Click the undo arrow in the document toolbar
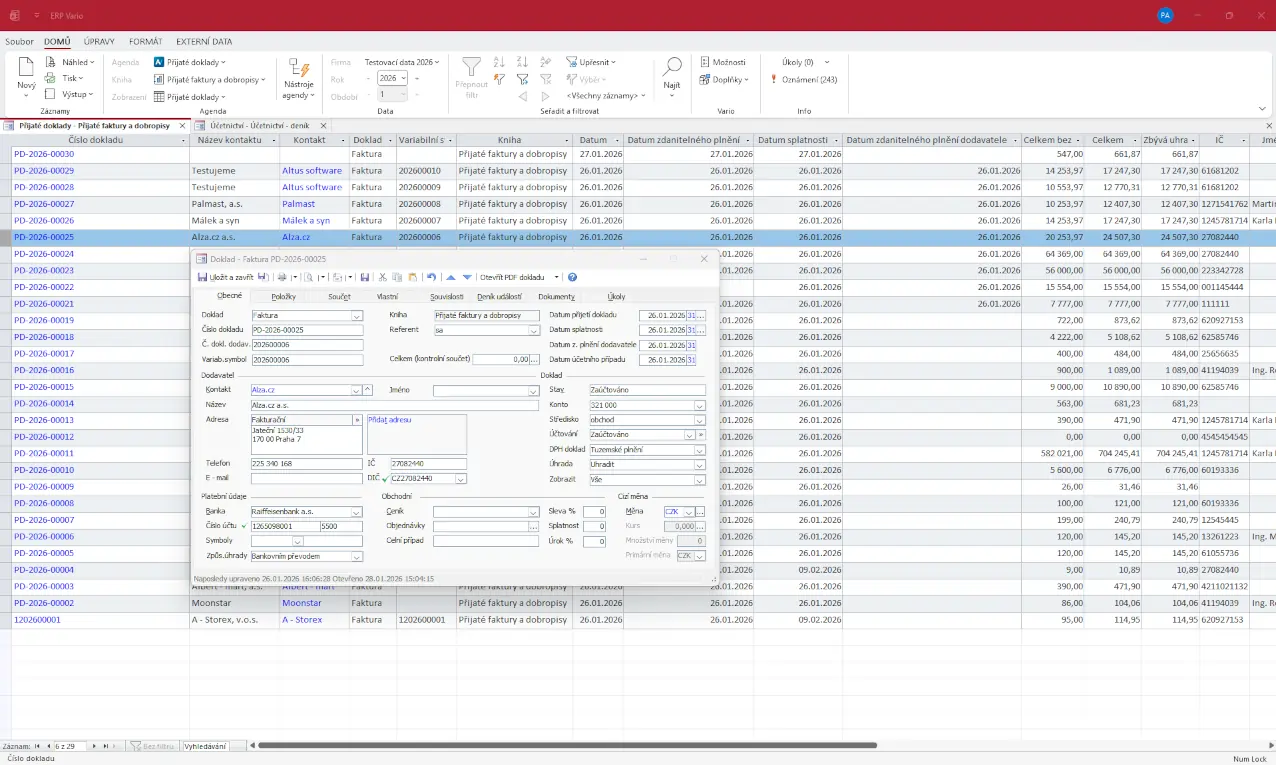This screenshot has height=765, width=1276. click(431, 277)
